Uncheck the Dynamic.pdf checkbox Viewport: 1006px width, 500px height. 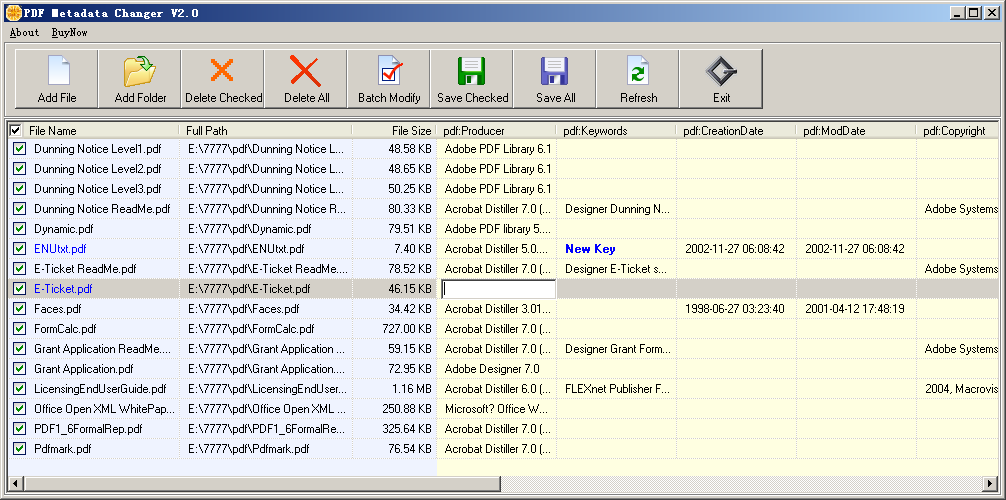pyautogui.click(x=19, y=229)
